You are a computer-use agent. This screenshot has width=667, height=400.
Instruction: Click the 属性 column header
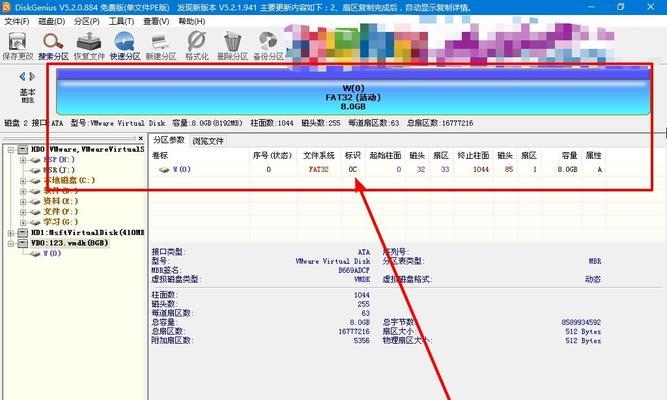(x=593, y=155)
